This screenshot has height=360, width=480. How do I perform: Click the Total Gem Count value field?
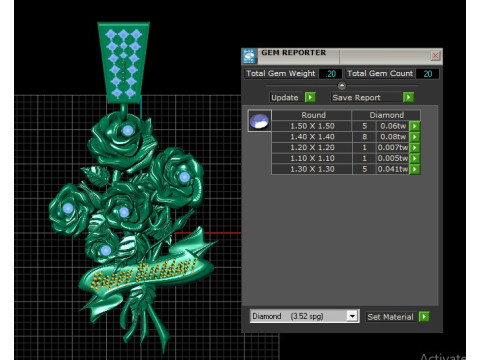[x=428, y=74]
